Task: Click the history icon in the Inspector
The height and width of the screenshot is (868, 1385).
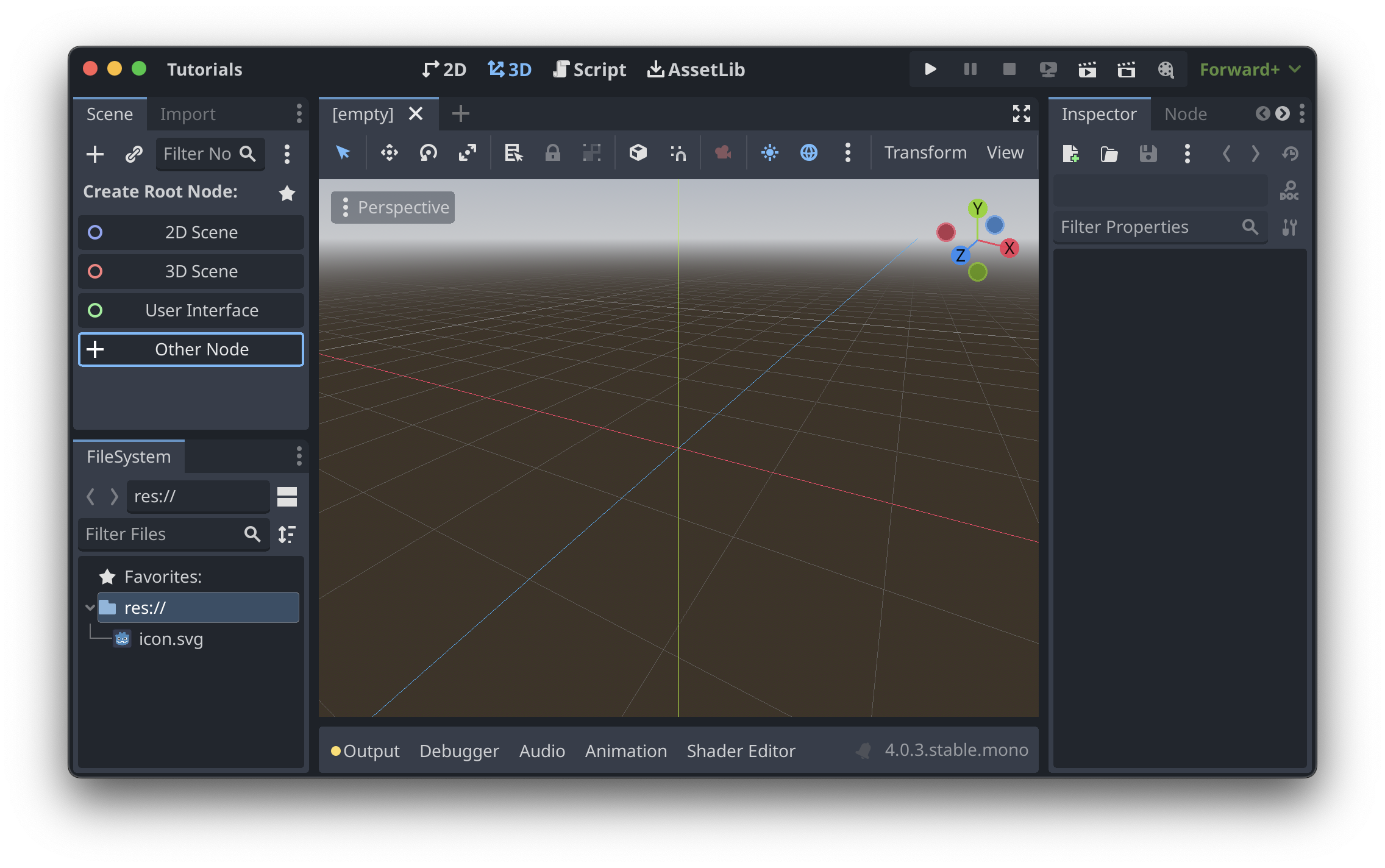Action: pyautogui.click(x=1291, y=154)
